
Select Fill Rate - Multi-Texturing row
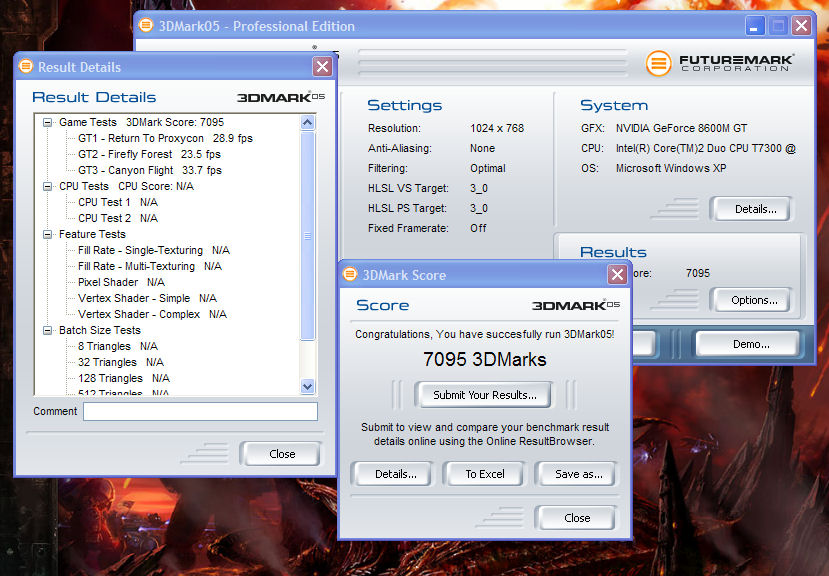point(150,266)
